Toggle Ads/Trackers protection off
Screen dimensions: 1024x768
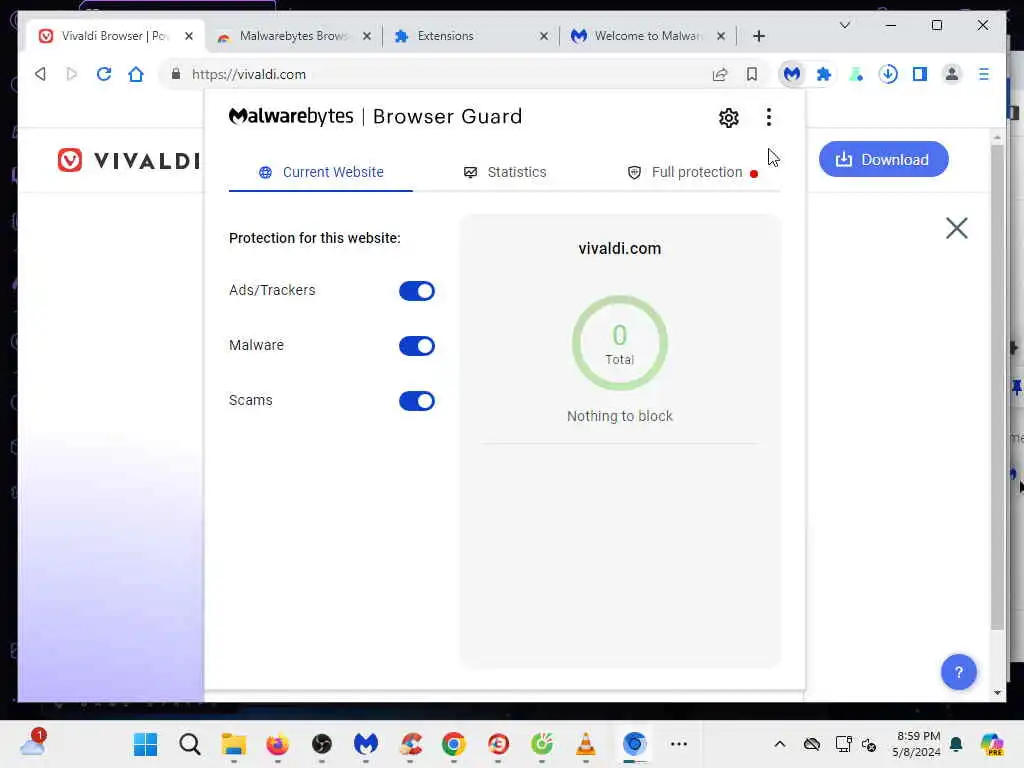click(417, 291)
